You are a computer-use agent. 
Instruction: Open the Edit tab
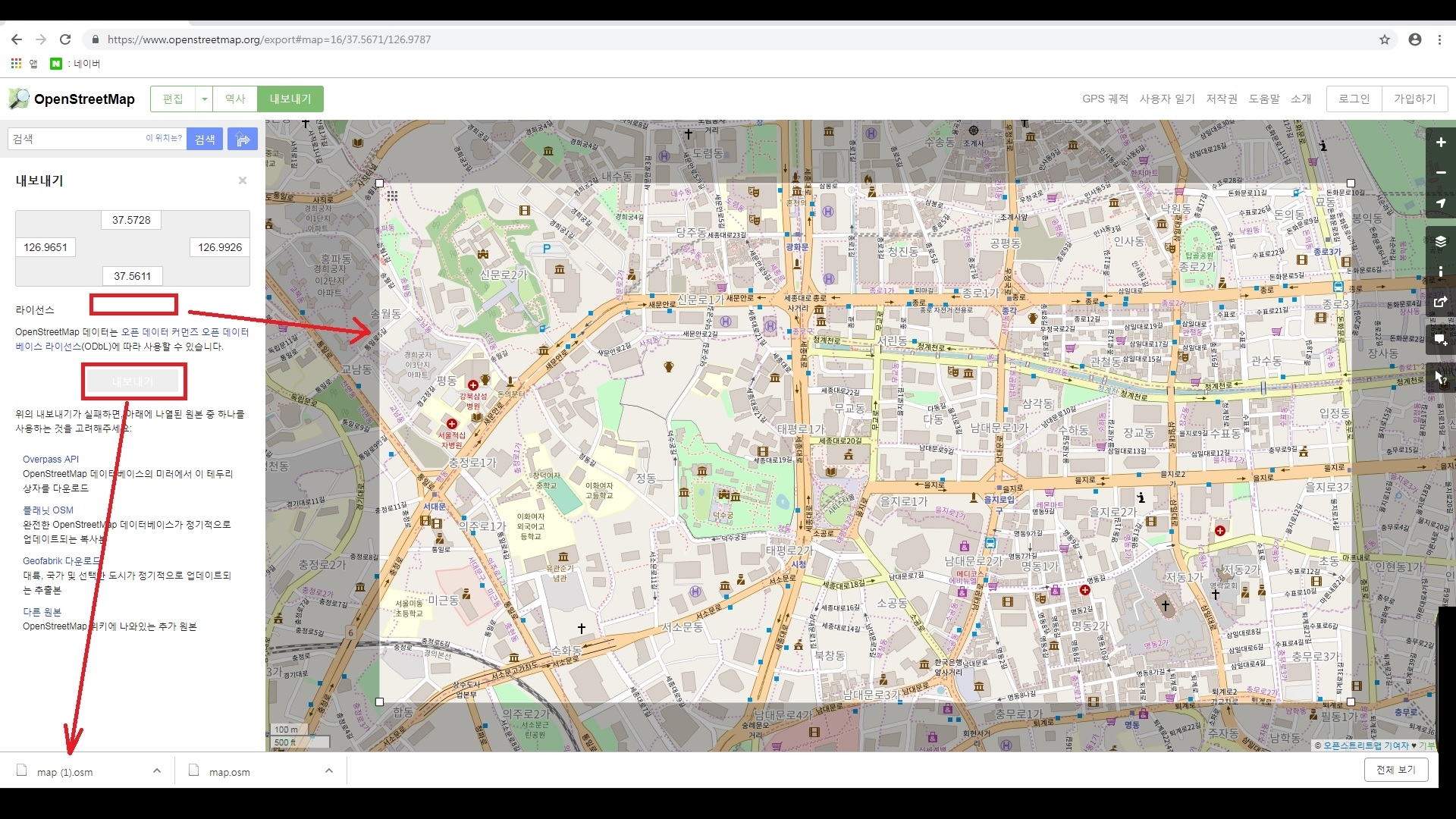point(173,99)
